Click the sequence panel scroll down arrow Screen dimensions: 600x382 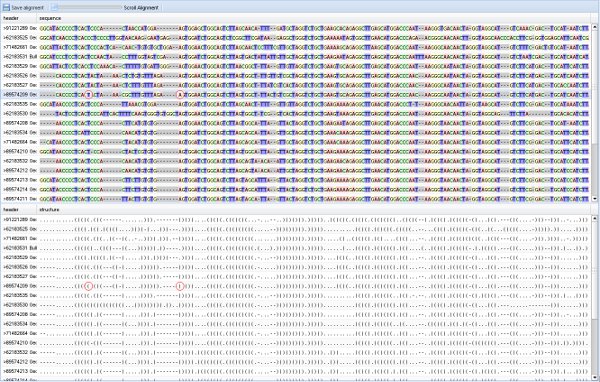pos(595,199)
